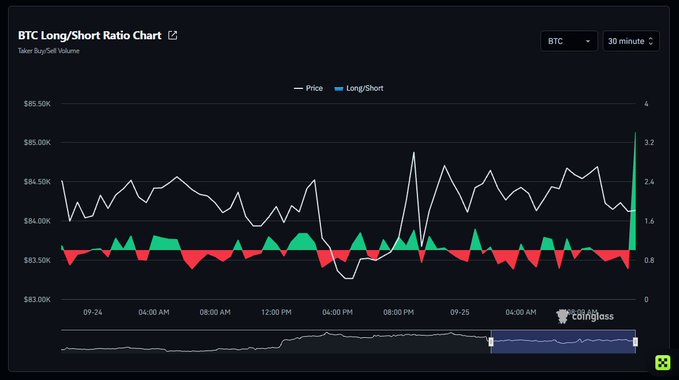Image resolution: width=679 pixels, height=380 pixels.
Task: Click the 0.8 ratio axis label
Action: point(649,260)
